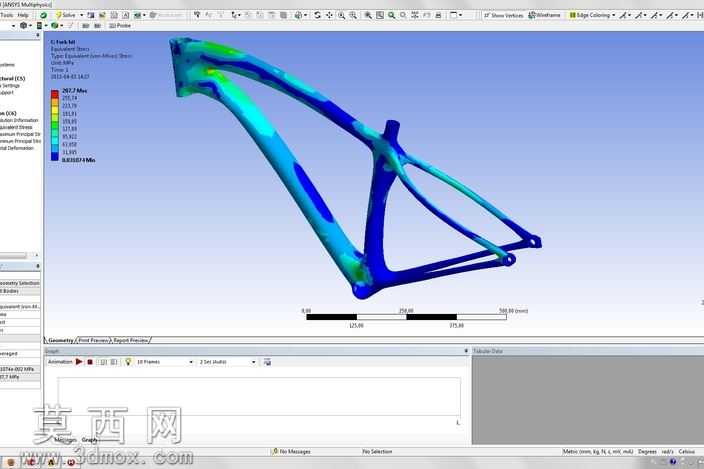The image size is (704, 469).
Task: Click the label/annotation 'A' icon
Action: [x=126, y=15]
